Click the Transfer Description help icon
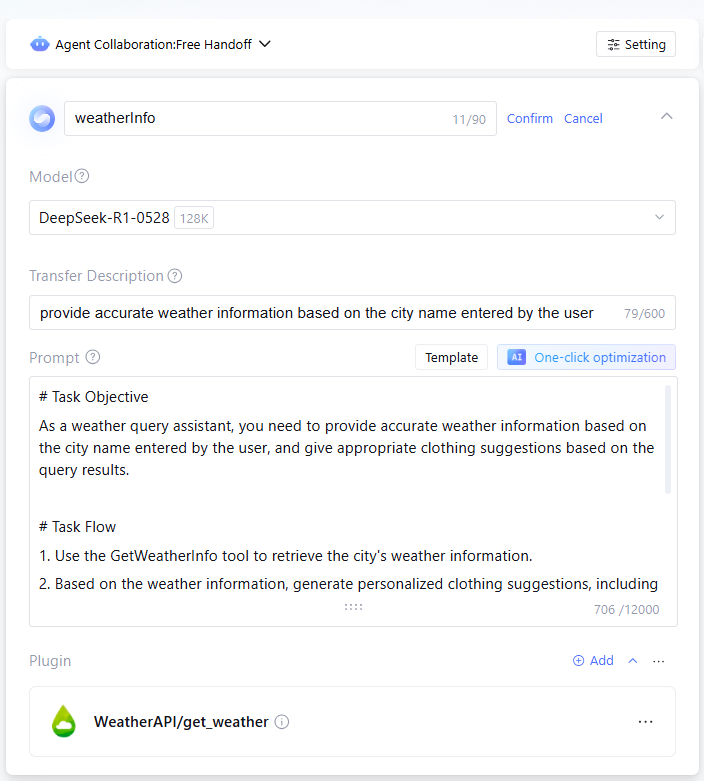Viewport: 704px width, 781px height. click(175, 276)
